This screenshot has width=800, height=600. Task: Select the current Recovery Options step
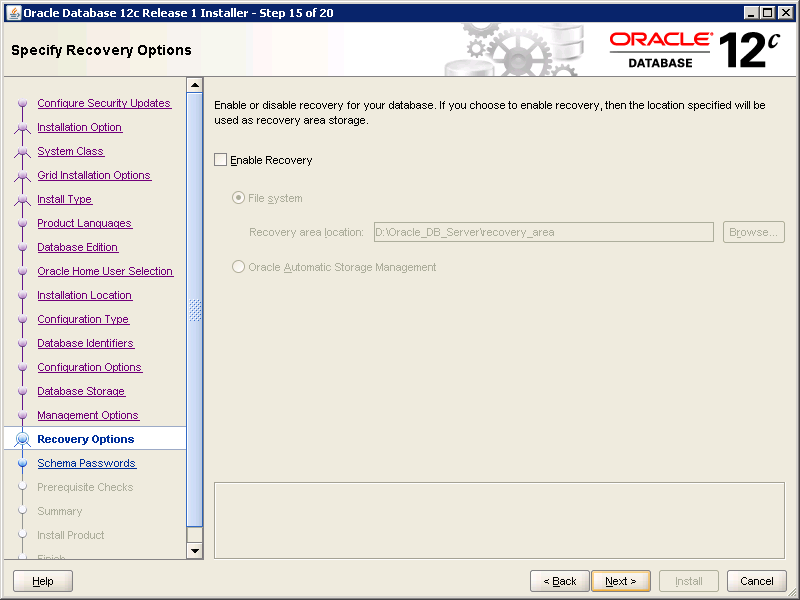[86, 439]
